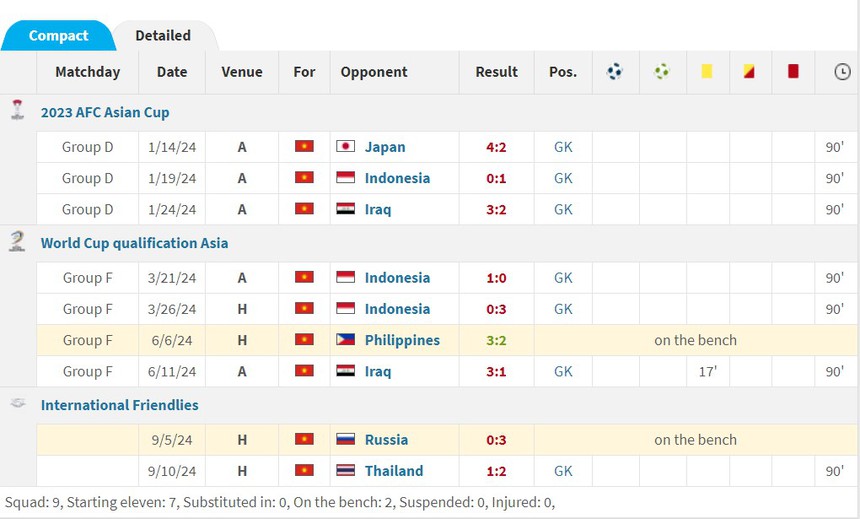The image size is (860, 519).
Task: Open the International Friendlies competition link
Action: [119, 405]
